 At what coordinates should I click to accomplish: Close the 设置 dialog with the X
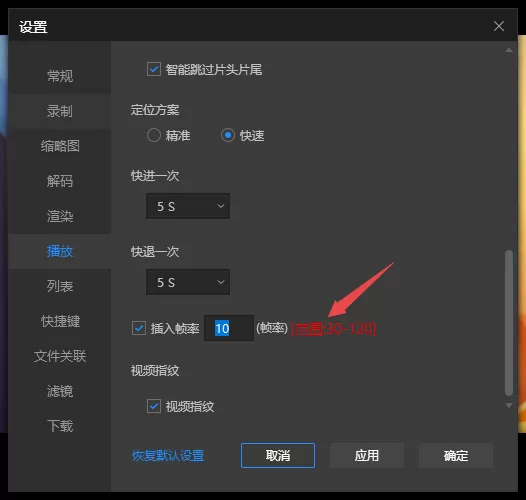pyautogui.click(x=499, y=26)
